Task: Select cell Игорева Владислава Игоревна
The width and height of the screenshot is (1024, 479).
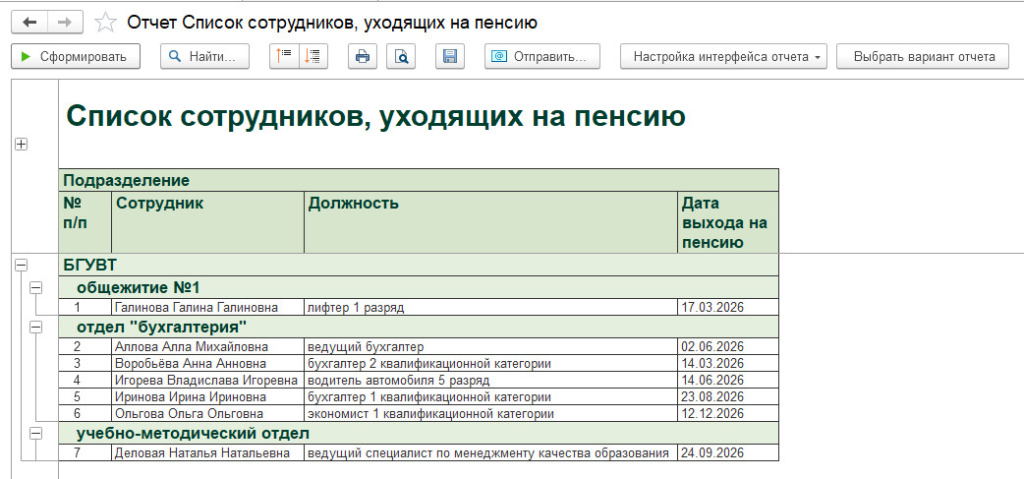Action: pyautogui.click(x=208, y=380)
